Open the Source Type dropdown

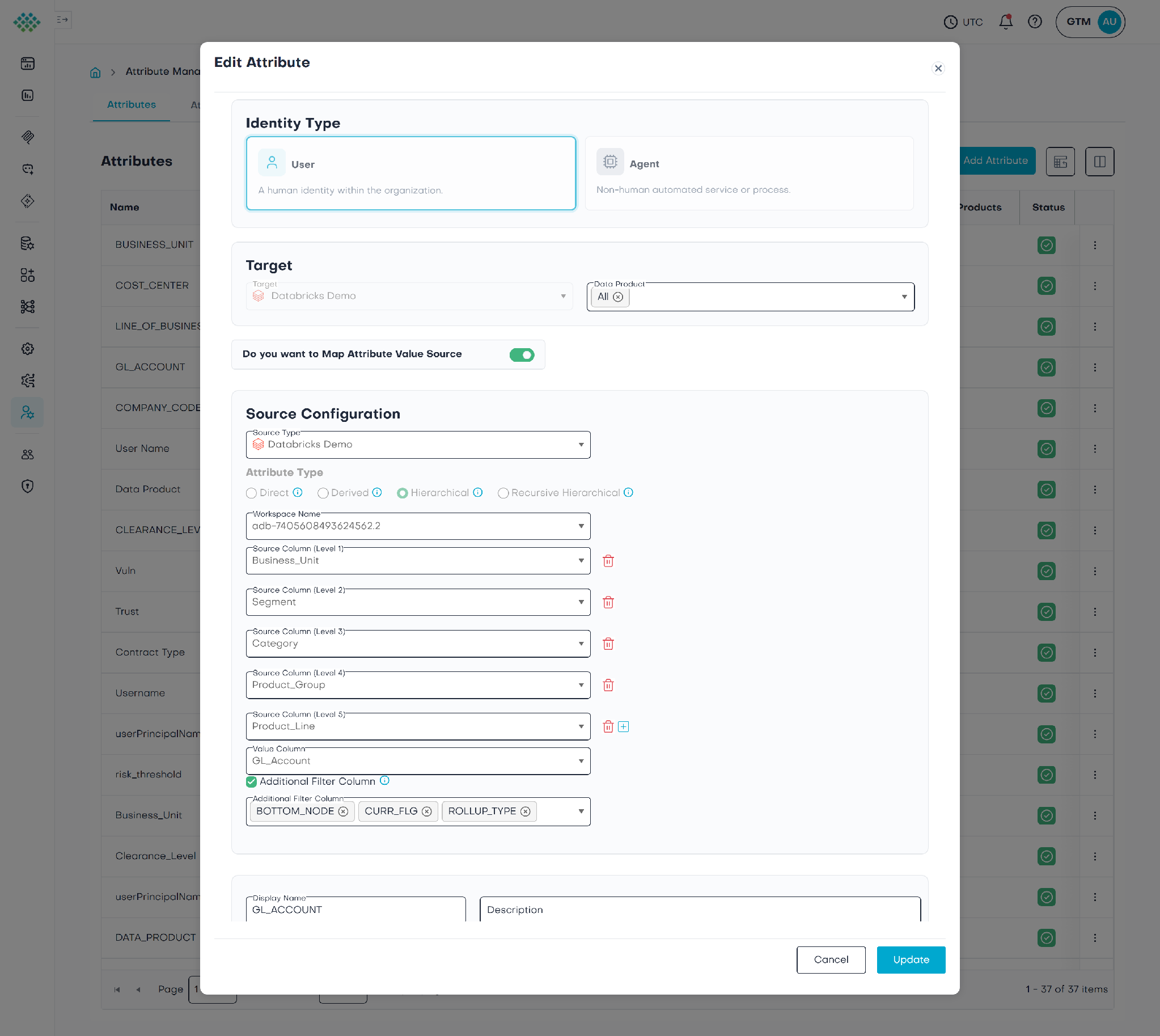(418, 445)
